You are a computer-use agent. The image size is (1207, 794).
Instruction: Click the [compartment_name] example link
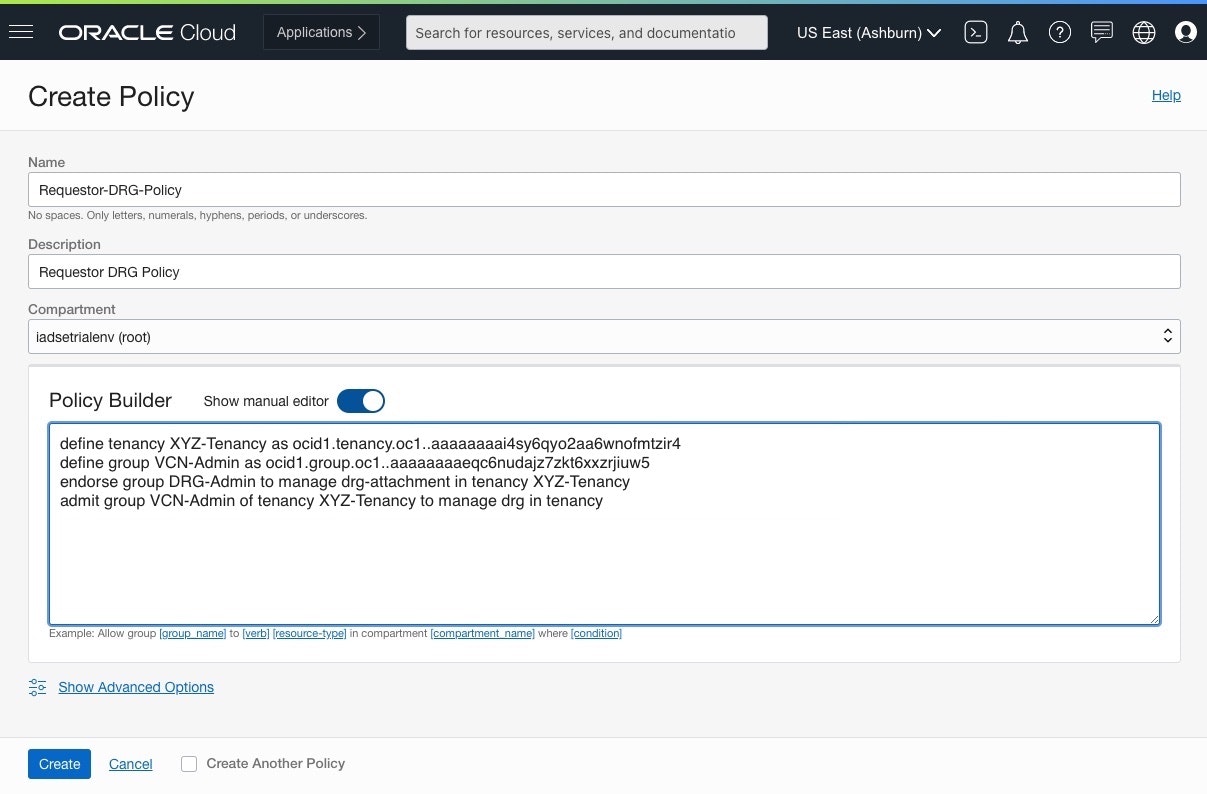(x=482, y=633)
